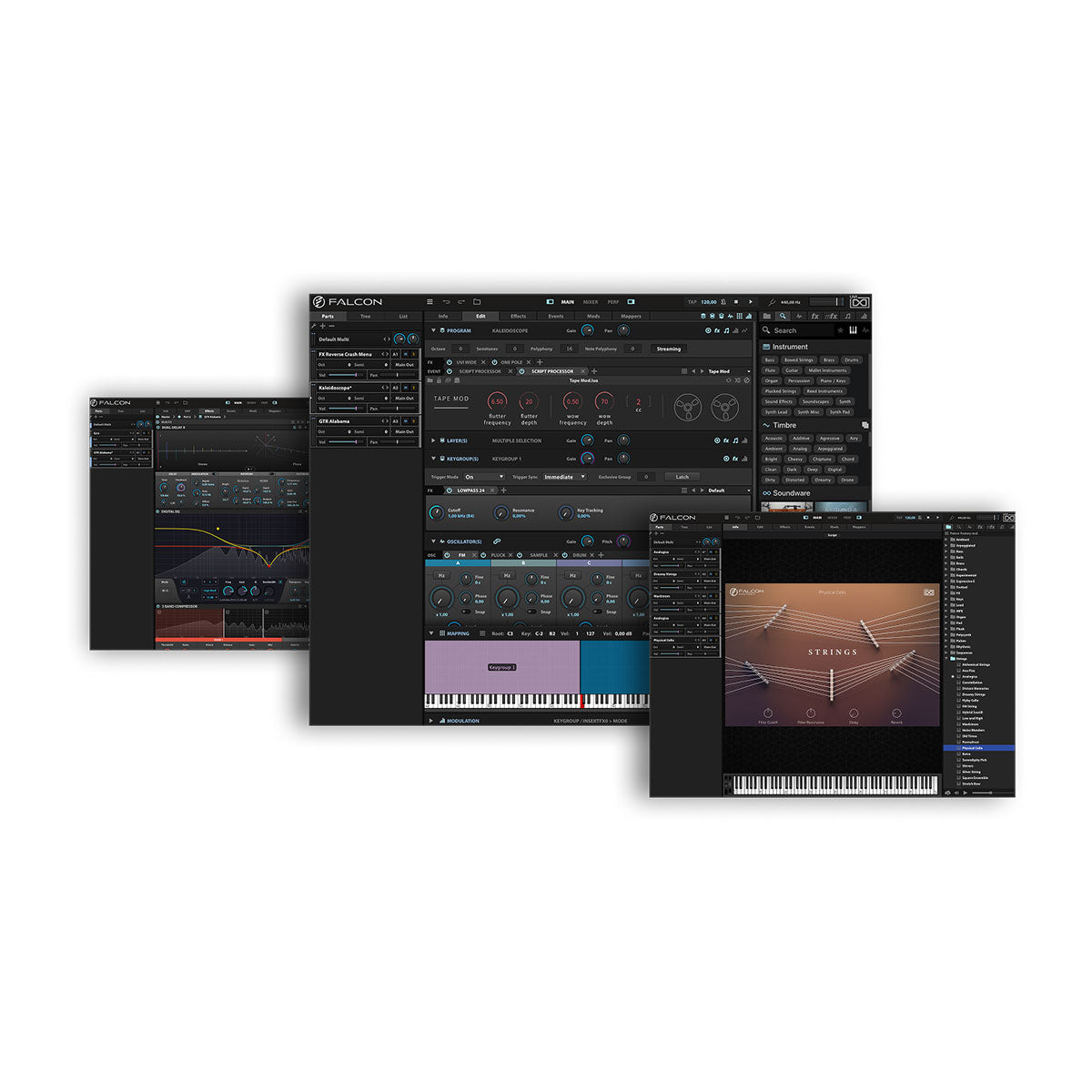Open the MIXER view in center window
The image size is (1092, 1092).
pyautogui.click(x=591, y=302)
